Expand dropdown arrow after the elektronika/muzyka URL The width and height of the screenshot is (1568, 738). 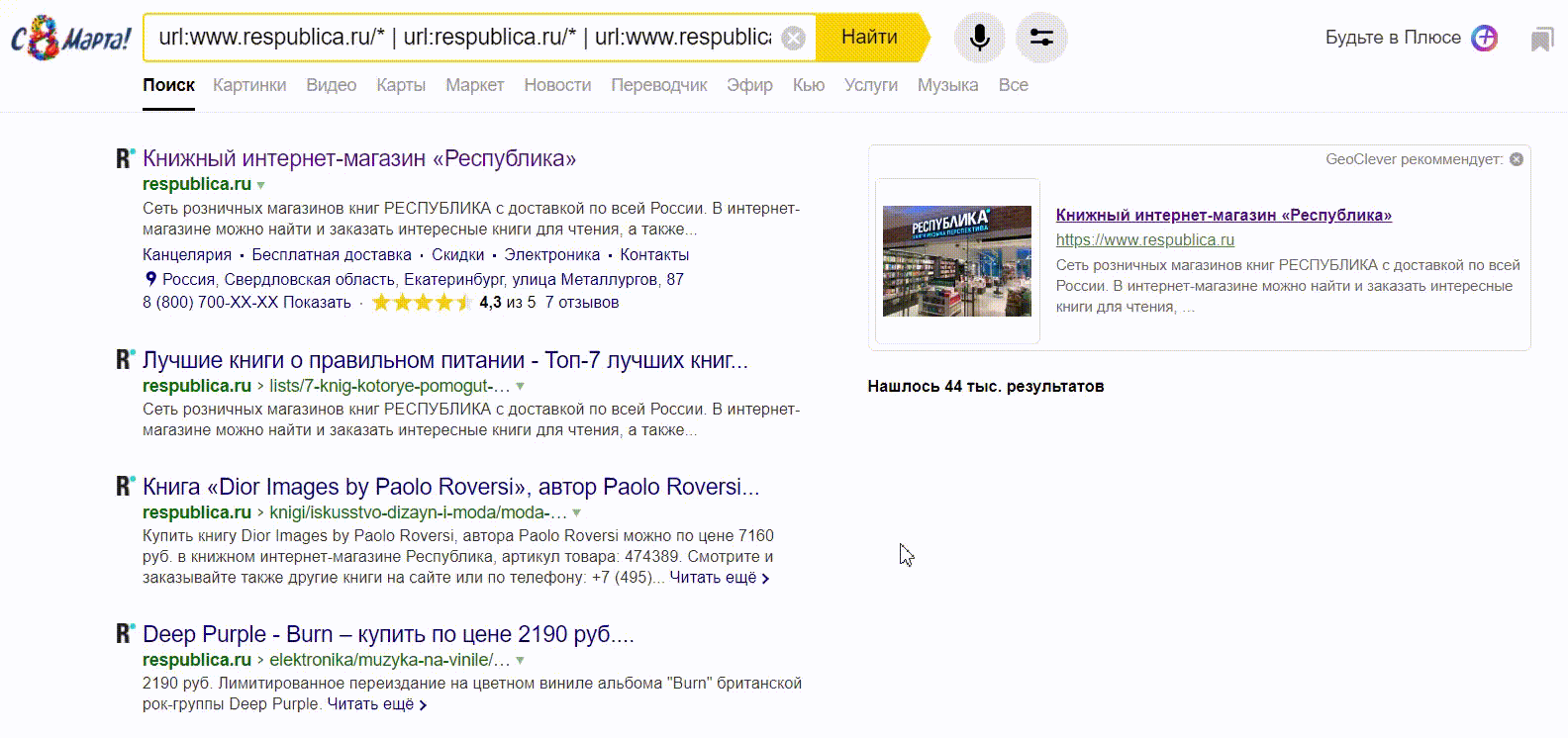tap(521, 661)
